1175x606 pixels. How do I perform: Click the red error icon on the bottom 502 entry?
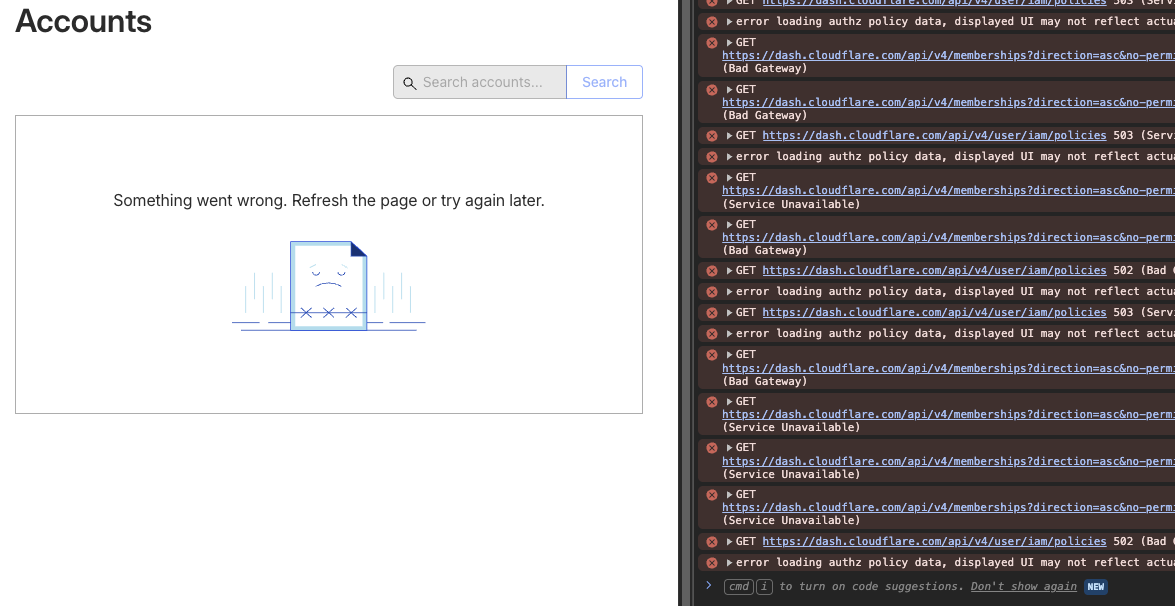coord(711,541)
